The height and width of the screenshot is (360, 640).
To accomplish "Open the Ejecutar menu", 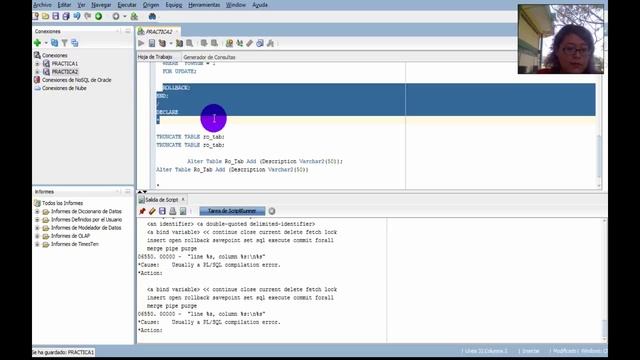I will pos(127,5).
